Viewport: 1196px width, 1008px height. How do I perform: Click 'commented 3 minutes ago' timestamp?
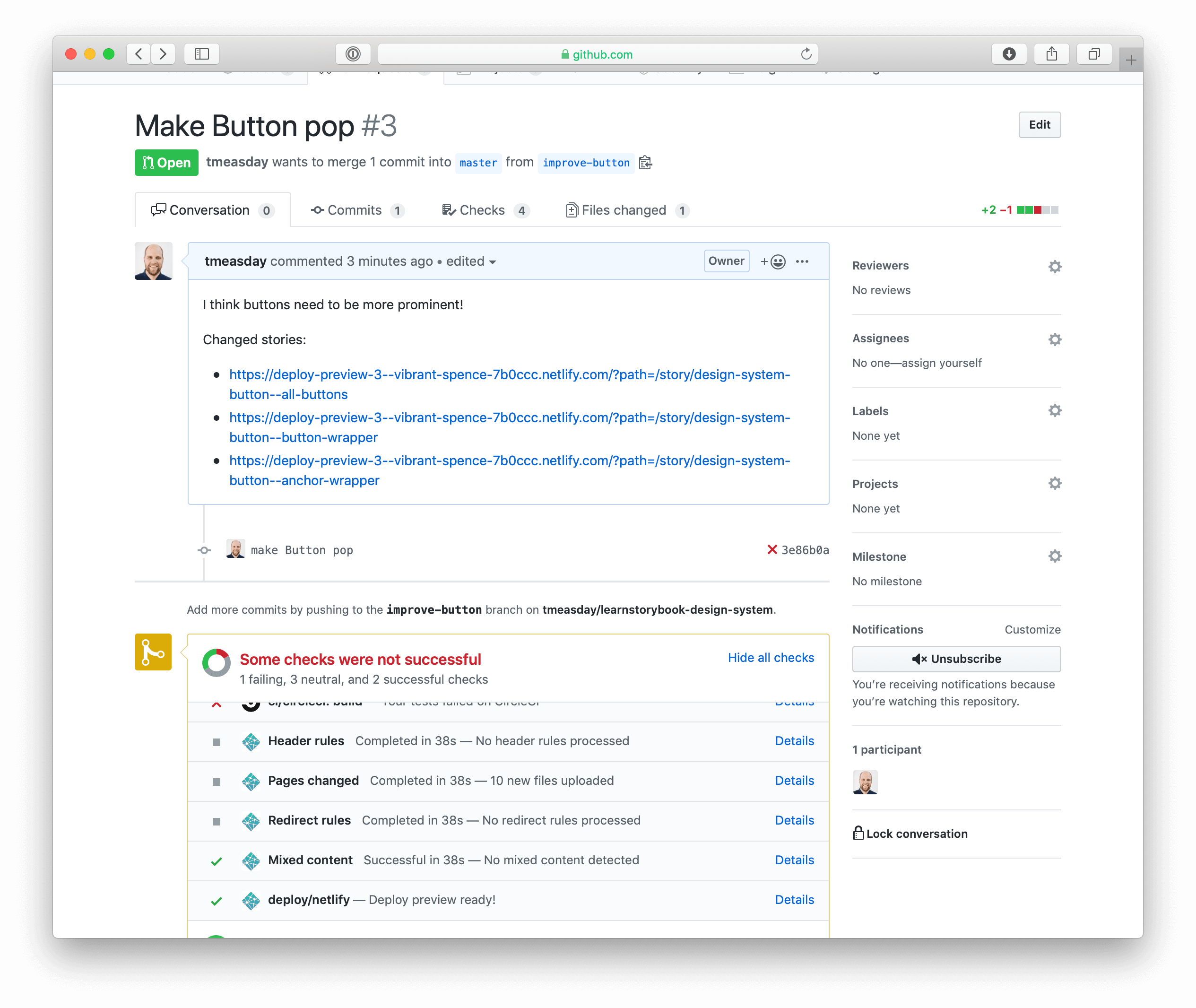[351, 261]
